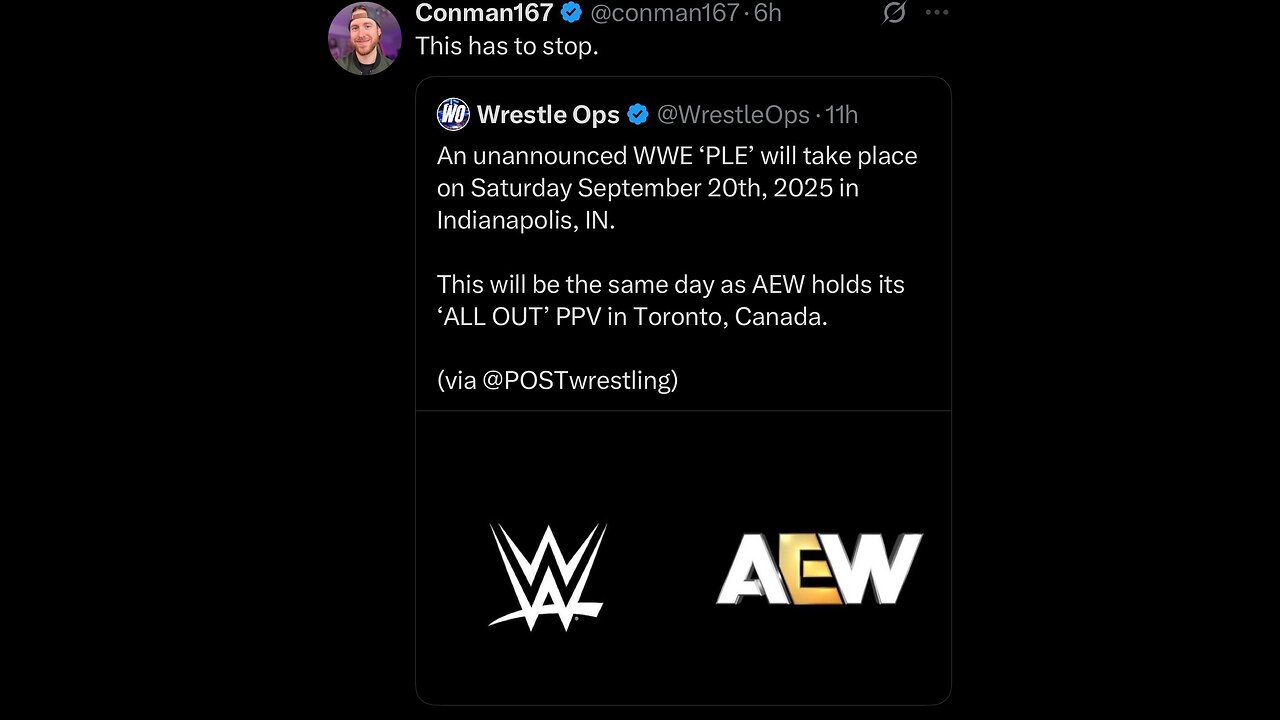1280x720 pixels.
Task: Select the "This has to stop." text
Action: point(506,46)
